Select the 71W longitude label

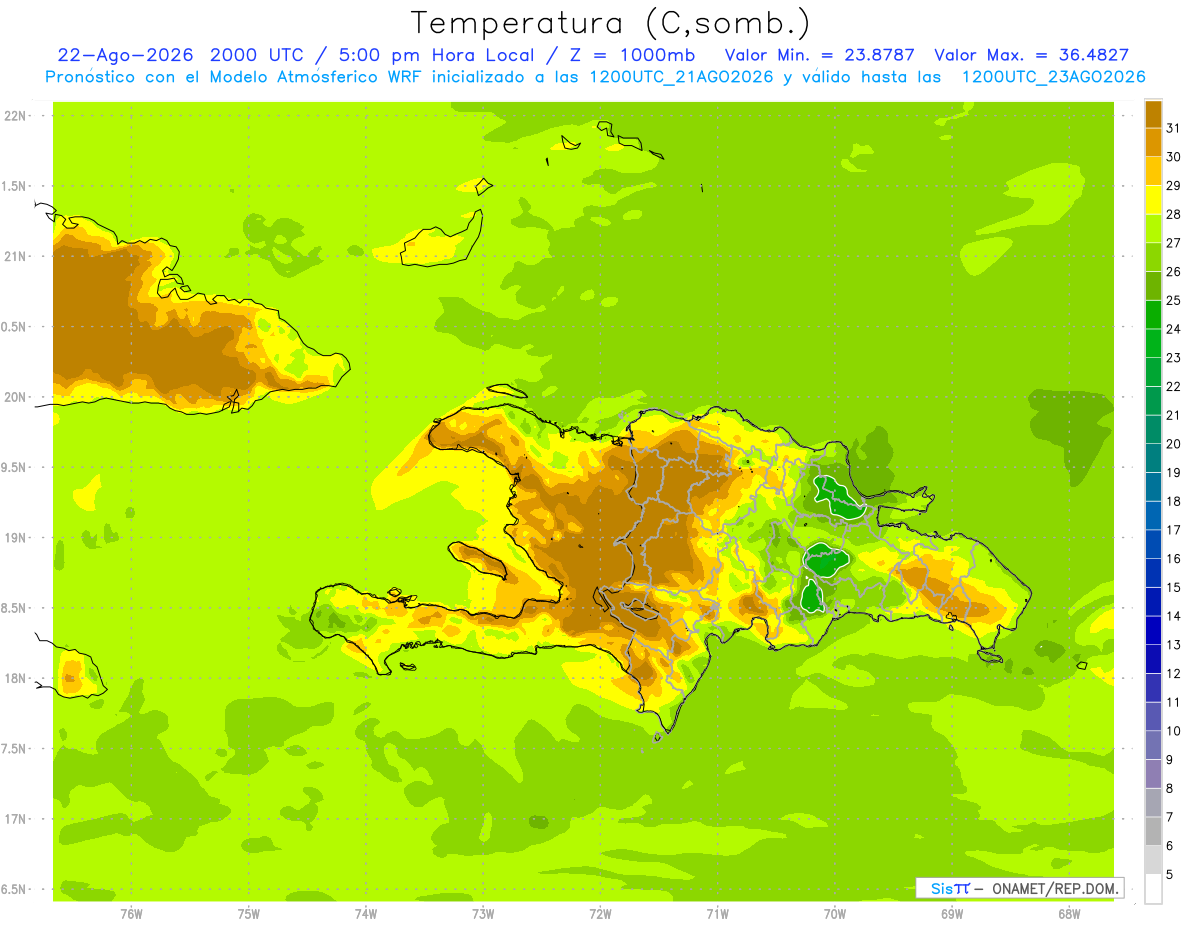(x=717, y=914)
